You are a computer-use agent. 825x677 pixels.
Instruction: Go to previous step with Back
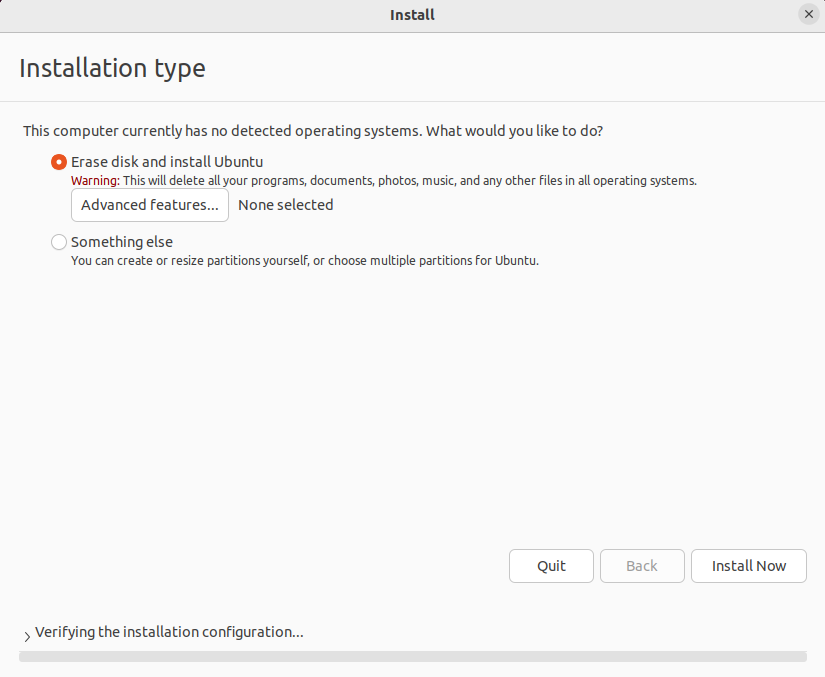[x=642, y=566]
